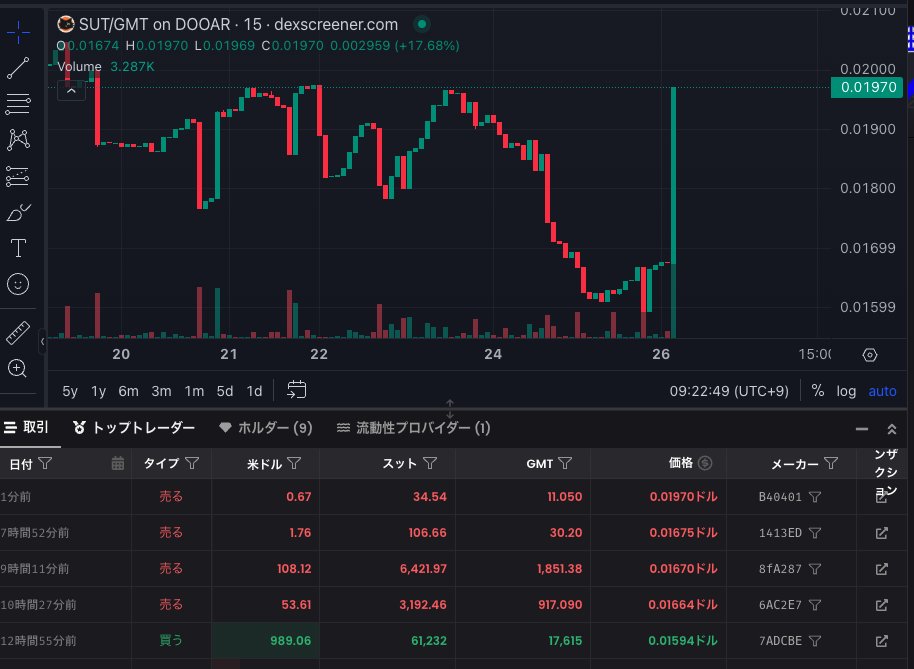
Task: Filter by GMT column funnel
Action: tap(565, 463)
